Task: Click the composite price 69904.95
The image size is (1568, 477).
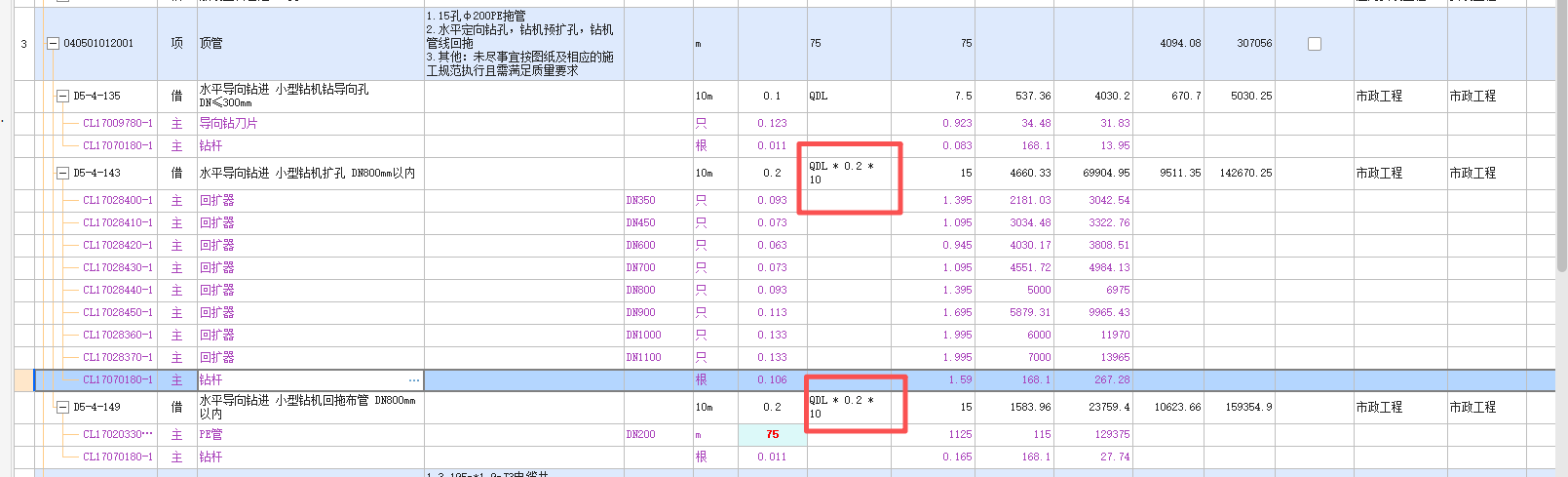Action: [x=1106, y=174]
